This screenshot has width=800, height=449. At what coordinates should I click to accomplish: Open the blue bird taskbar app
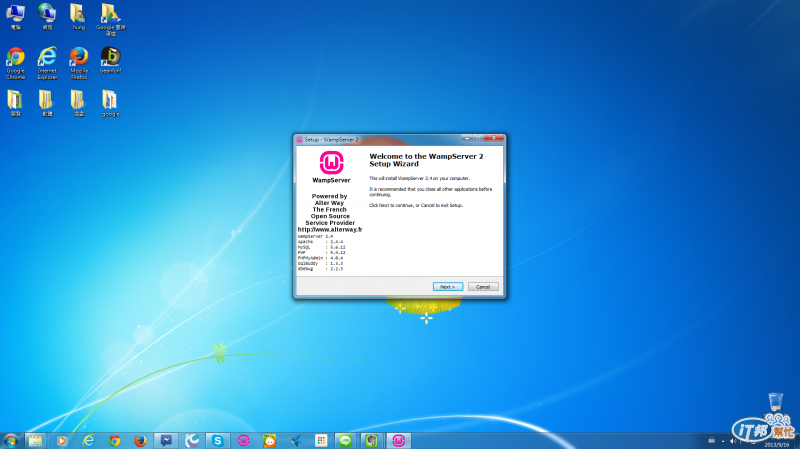pyautogui.click(x=295, y=441)
